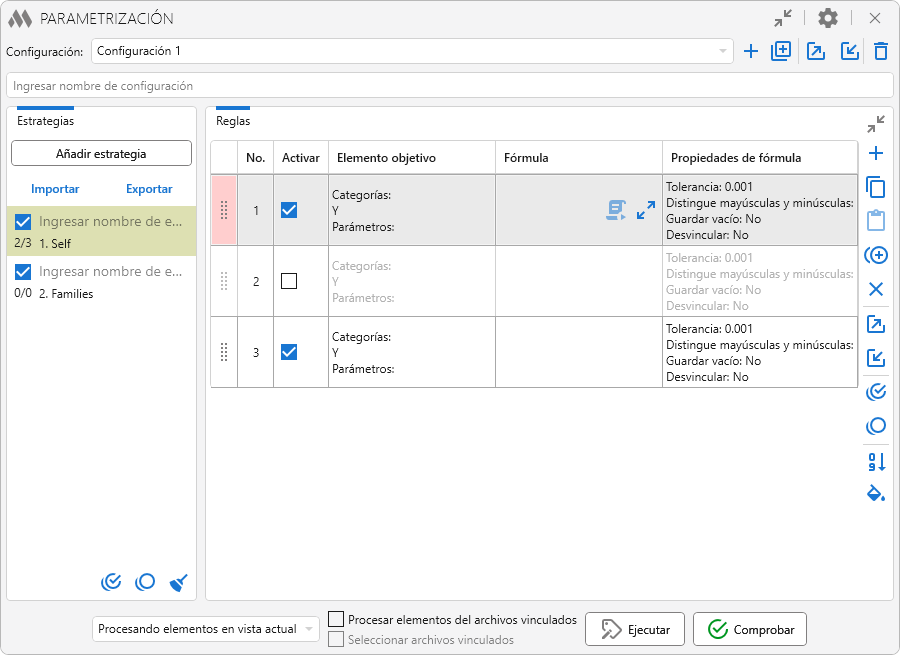900x655 pixels.
Task: Click the delete configuration trash icon
Action: tap(880, 51)
